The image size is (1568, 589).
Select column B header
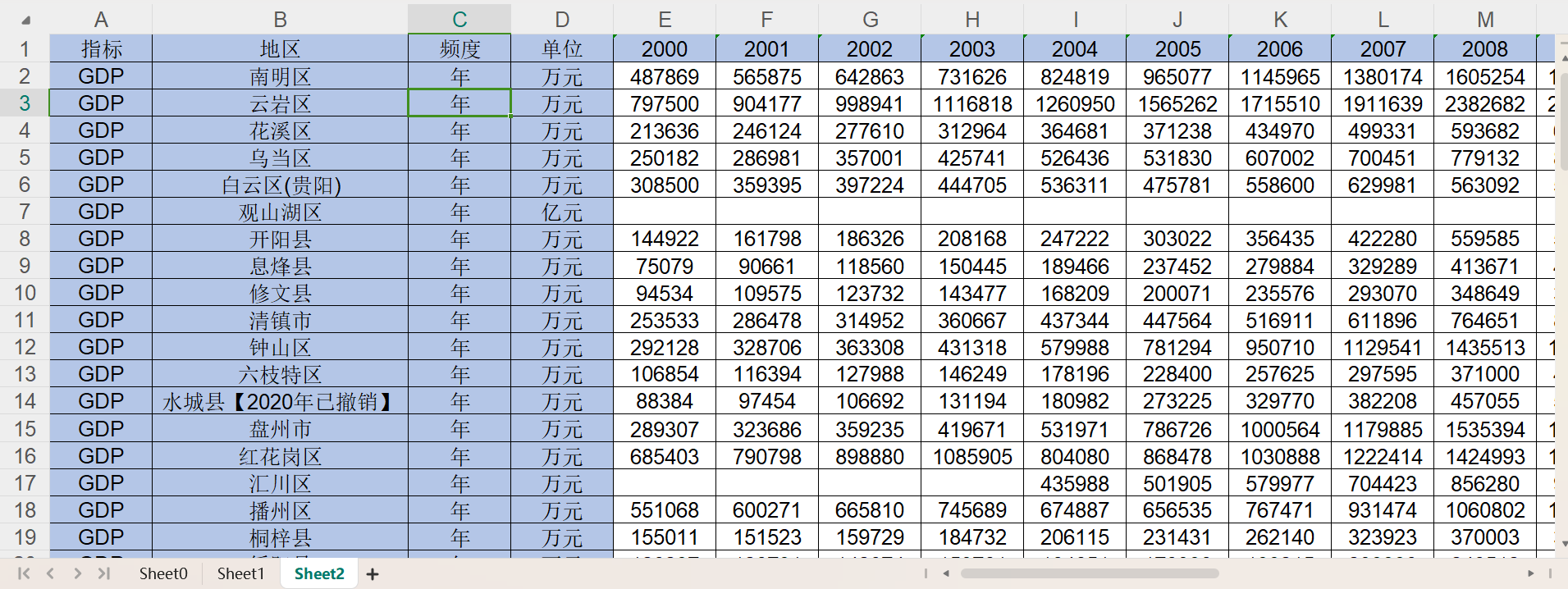tap(280, 20)
